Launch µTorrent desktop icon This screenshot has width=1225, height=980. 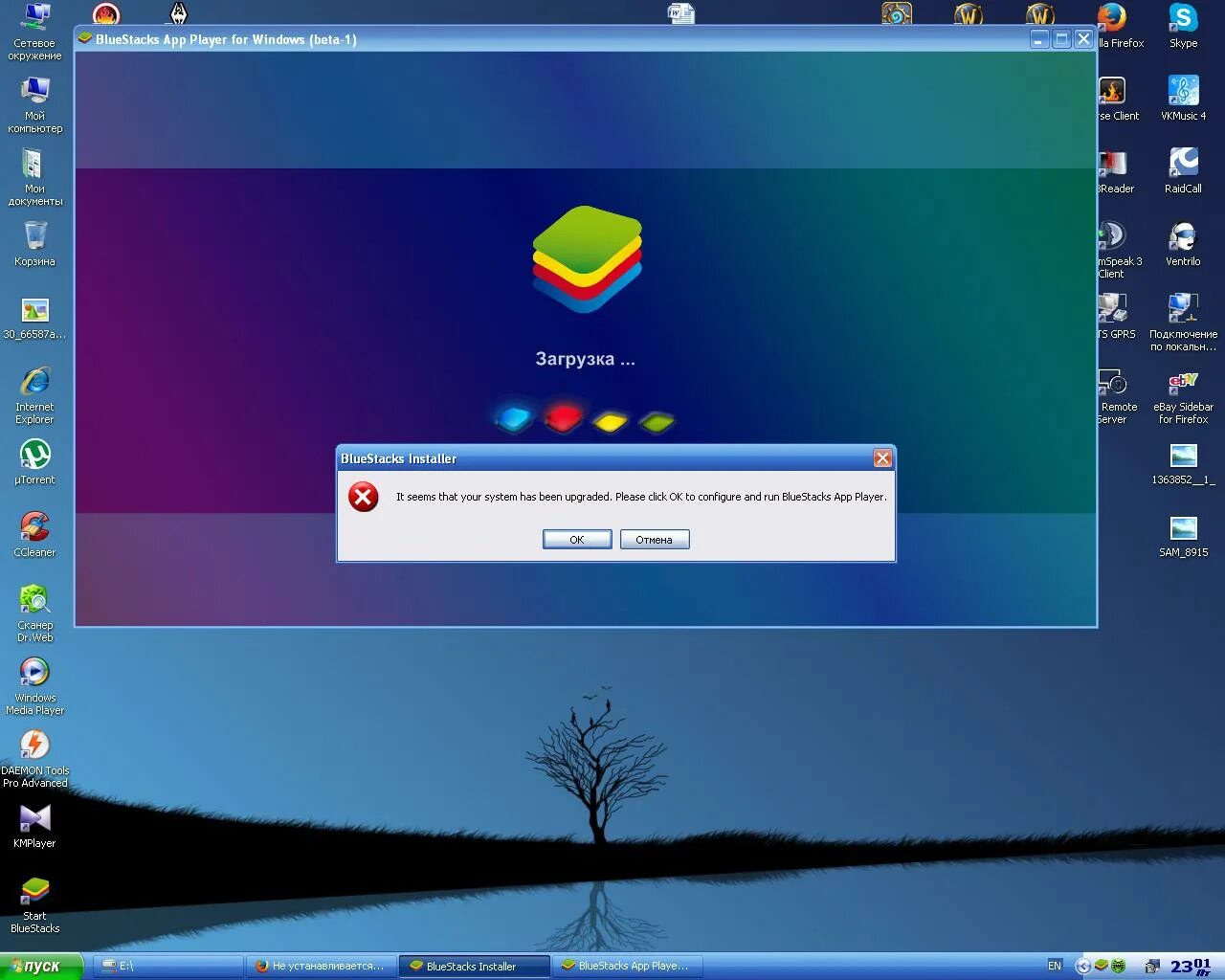click(x=34, y=462)
